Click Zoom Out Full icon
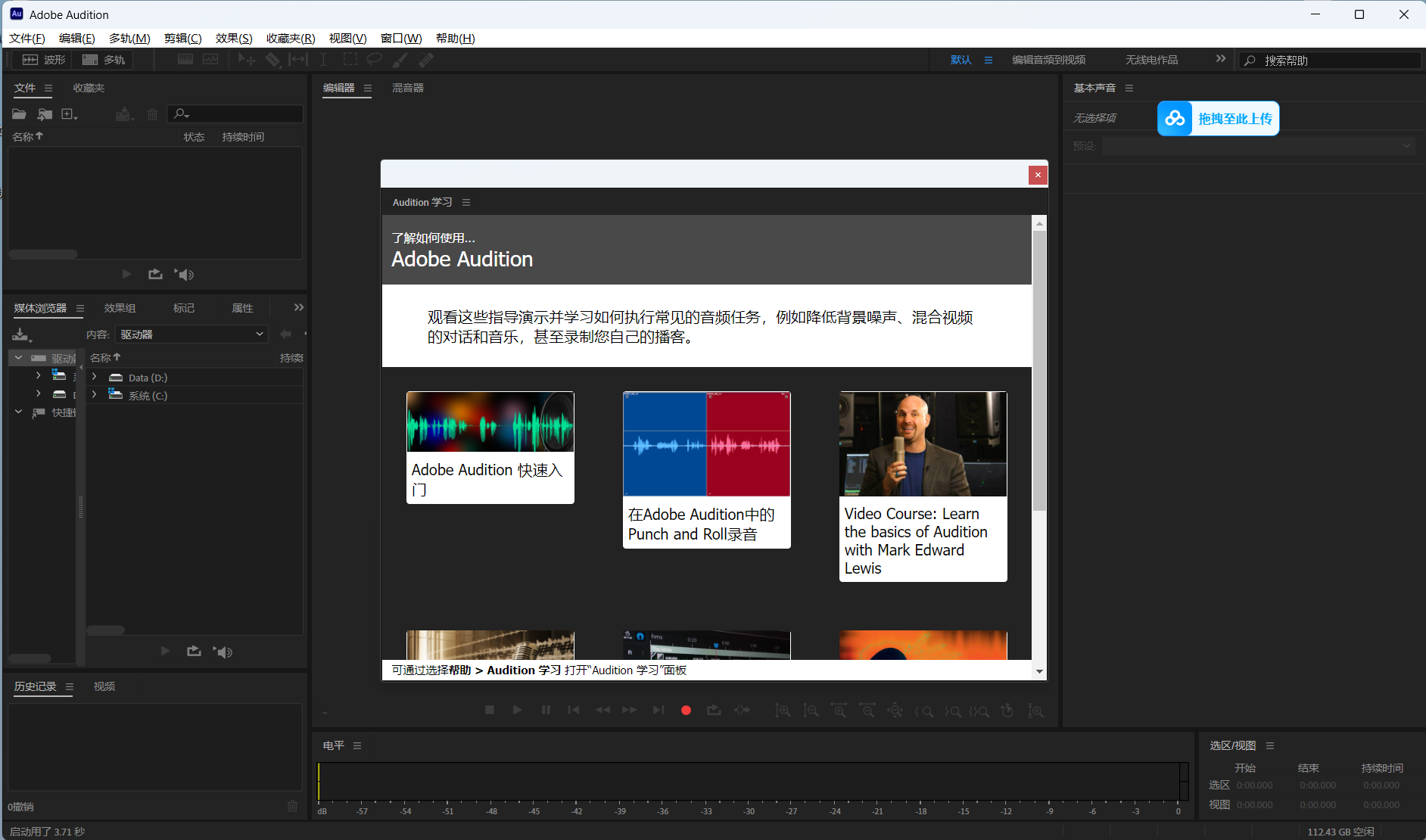 (x=895, y=711)
